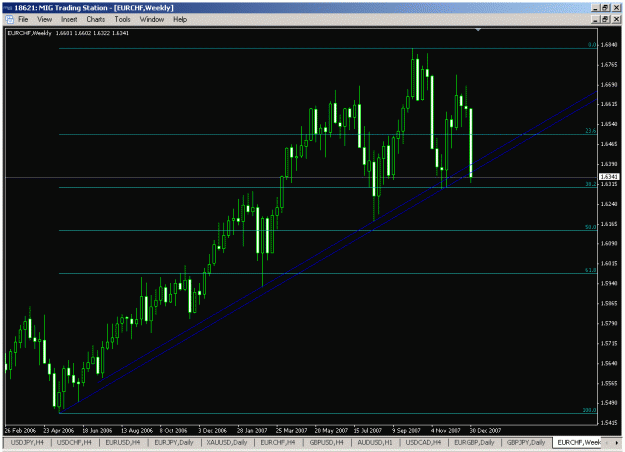Viewport: 625px width, 452px height.
Task: Click the chart document icon beside File menu
Action: tap(10, 20)
